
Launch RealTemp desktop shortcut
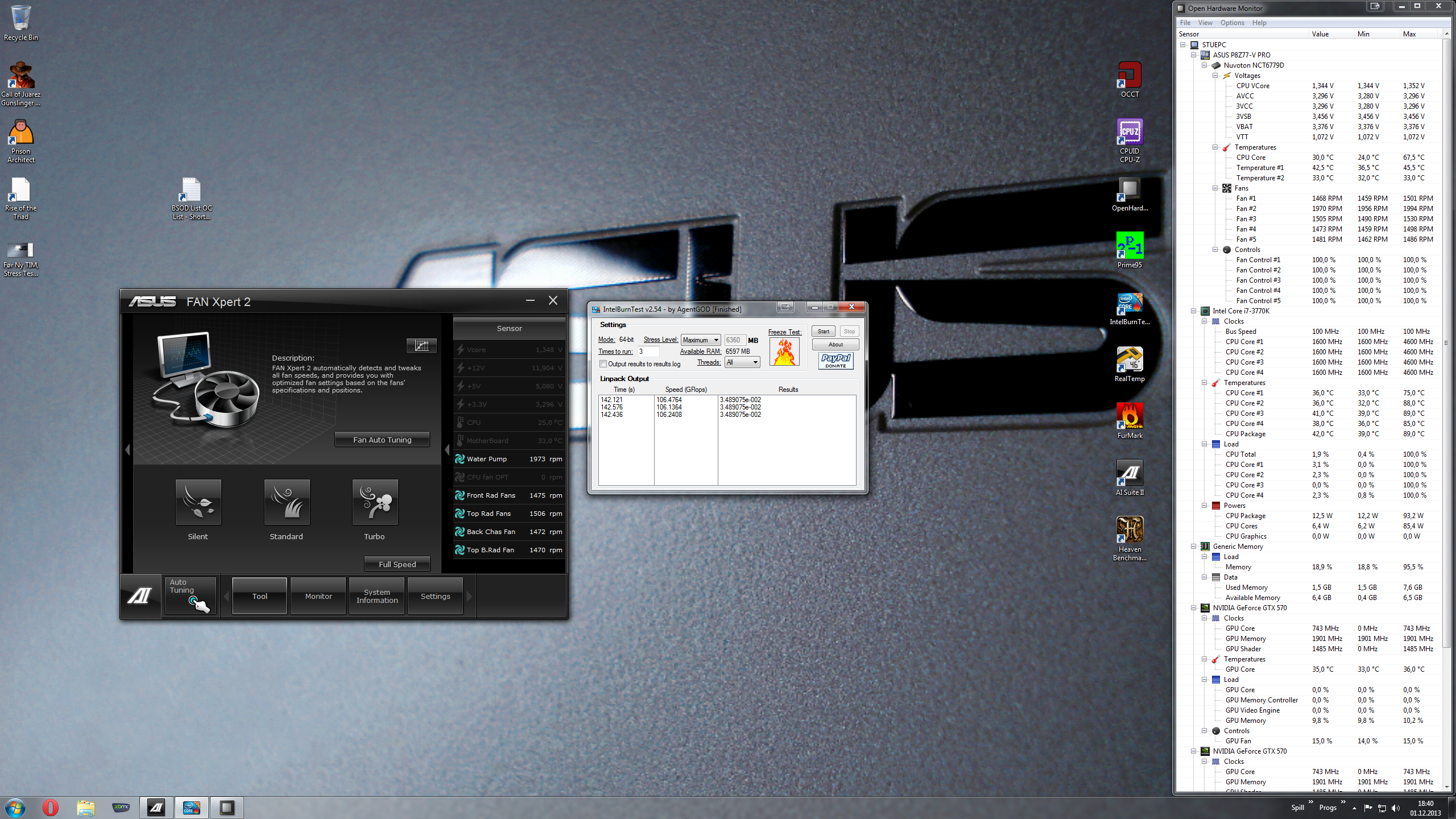1130,364
